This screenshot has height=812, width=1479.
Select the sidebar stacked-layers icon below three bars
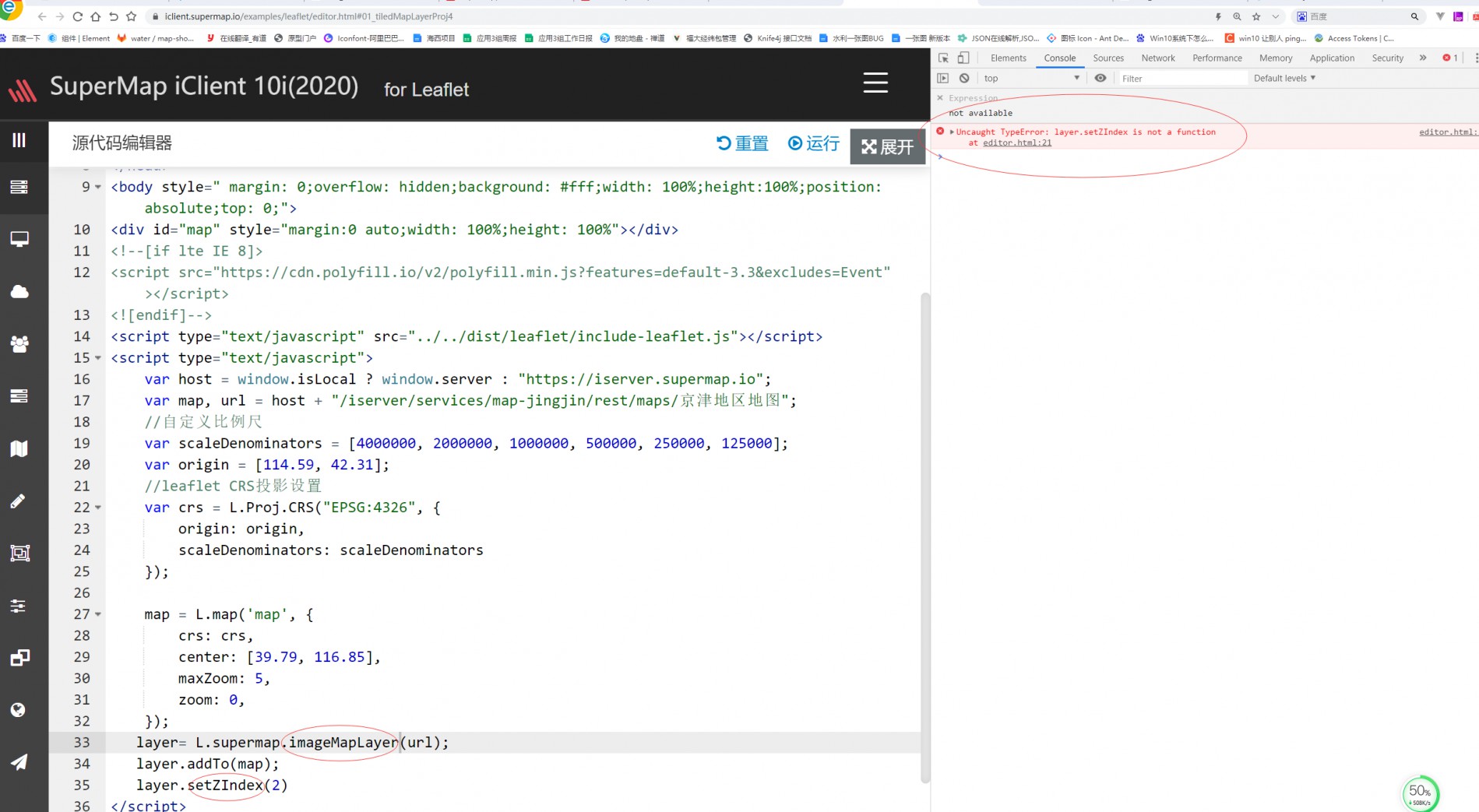click(x=19, y=187)
